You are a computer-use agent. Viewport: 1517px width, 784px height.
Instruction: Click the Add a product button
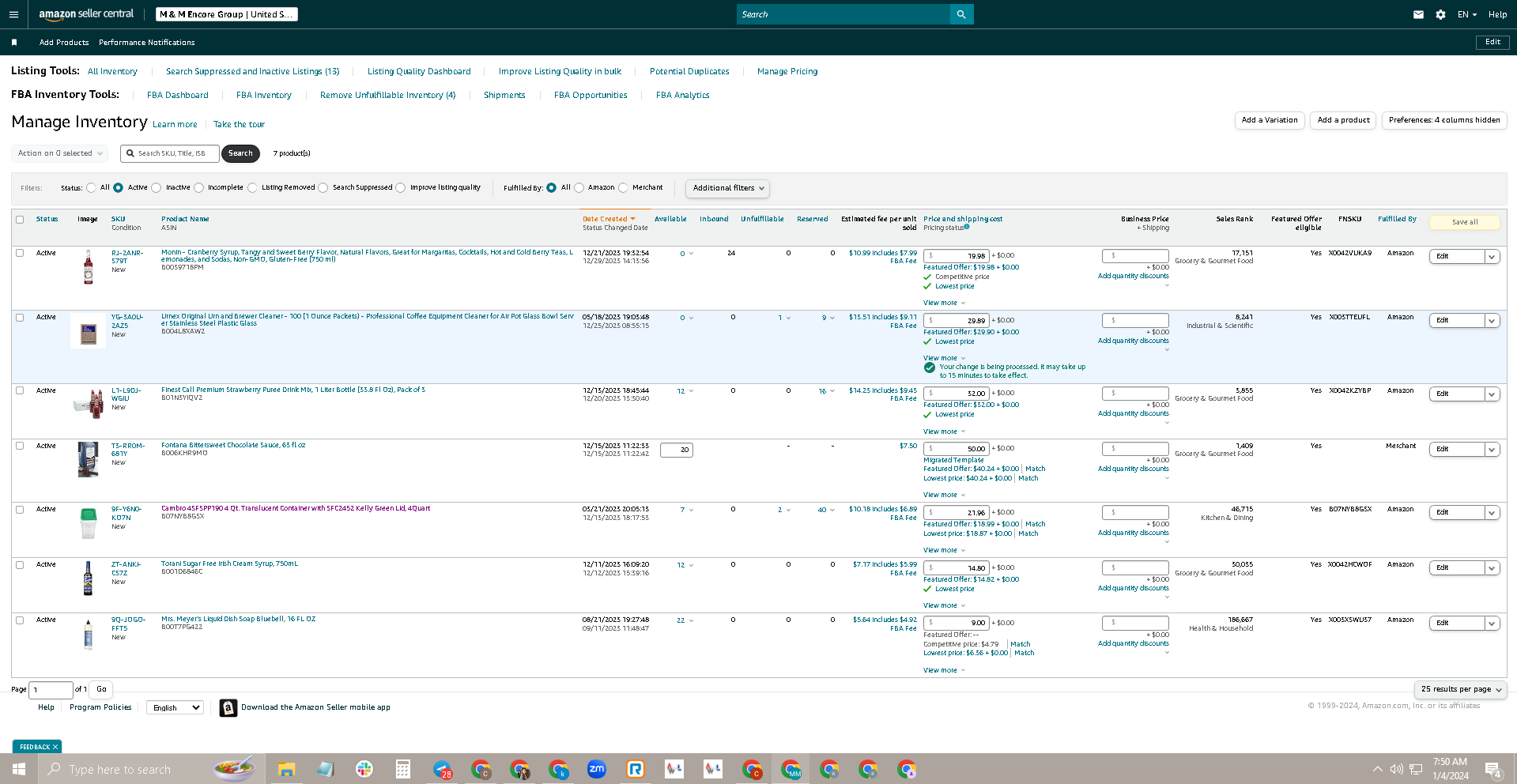(1343, 120)
